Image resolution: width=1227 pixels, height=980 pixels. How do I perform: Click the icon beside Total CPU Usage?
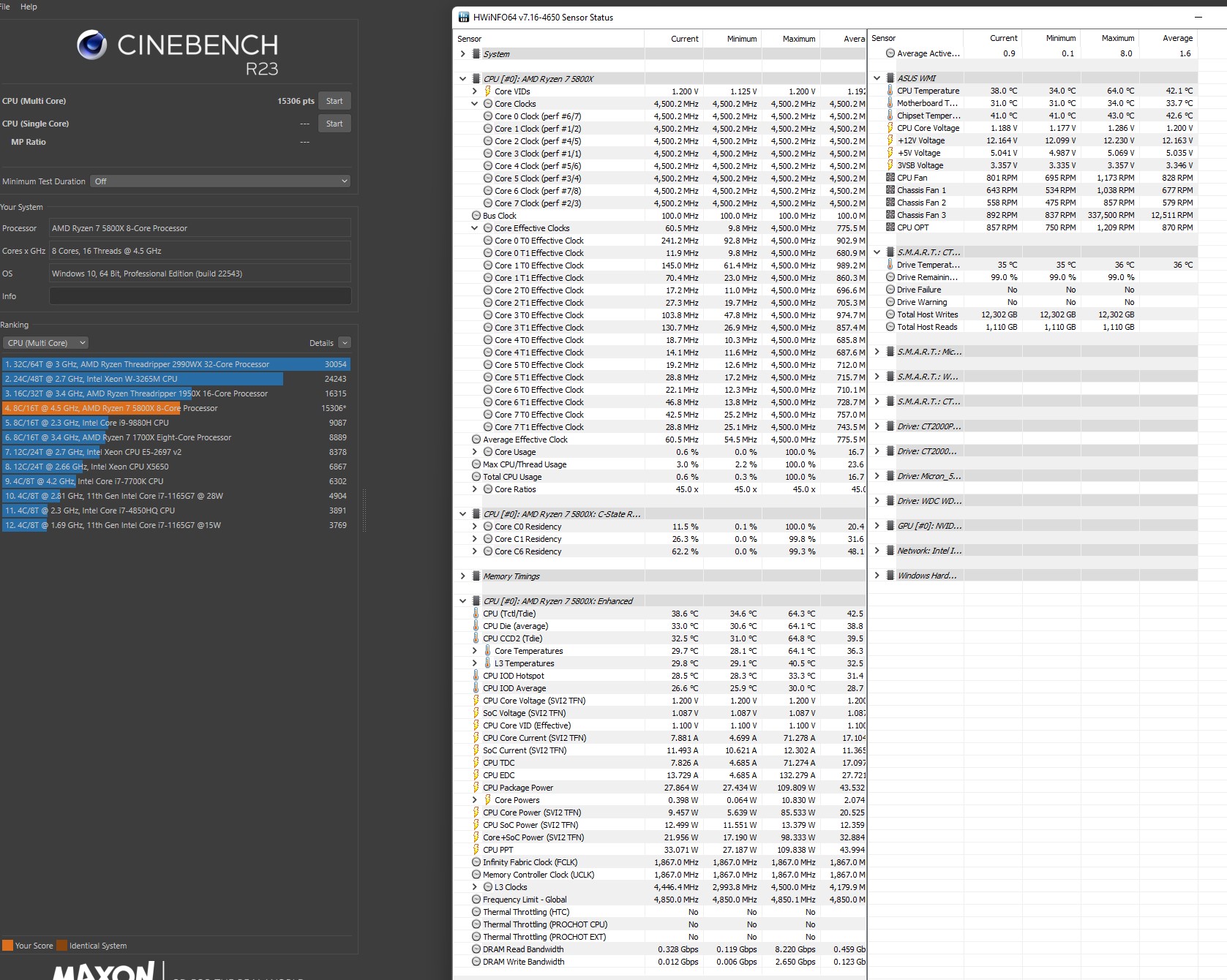[x=476, y=477]
